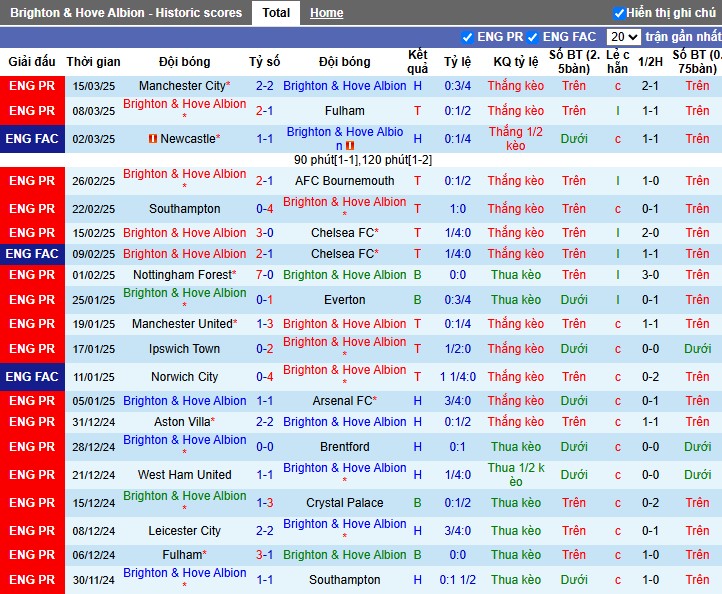The height and width of the screenshot is (594, 722).
Task: Uncheck the ENG PR filter checkbox
Action: click(x=467, y=37)
